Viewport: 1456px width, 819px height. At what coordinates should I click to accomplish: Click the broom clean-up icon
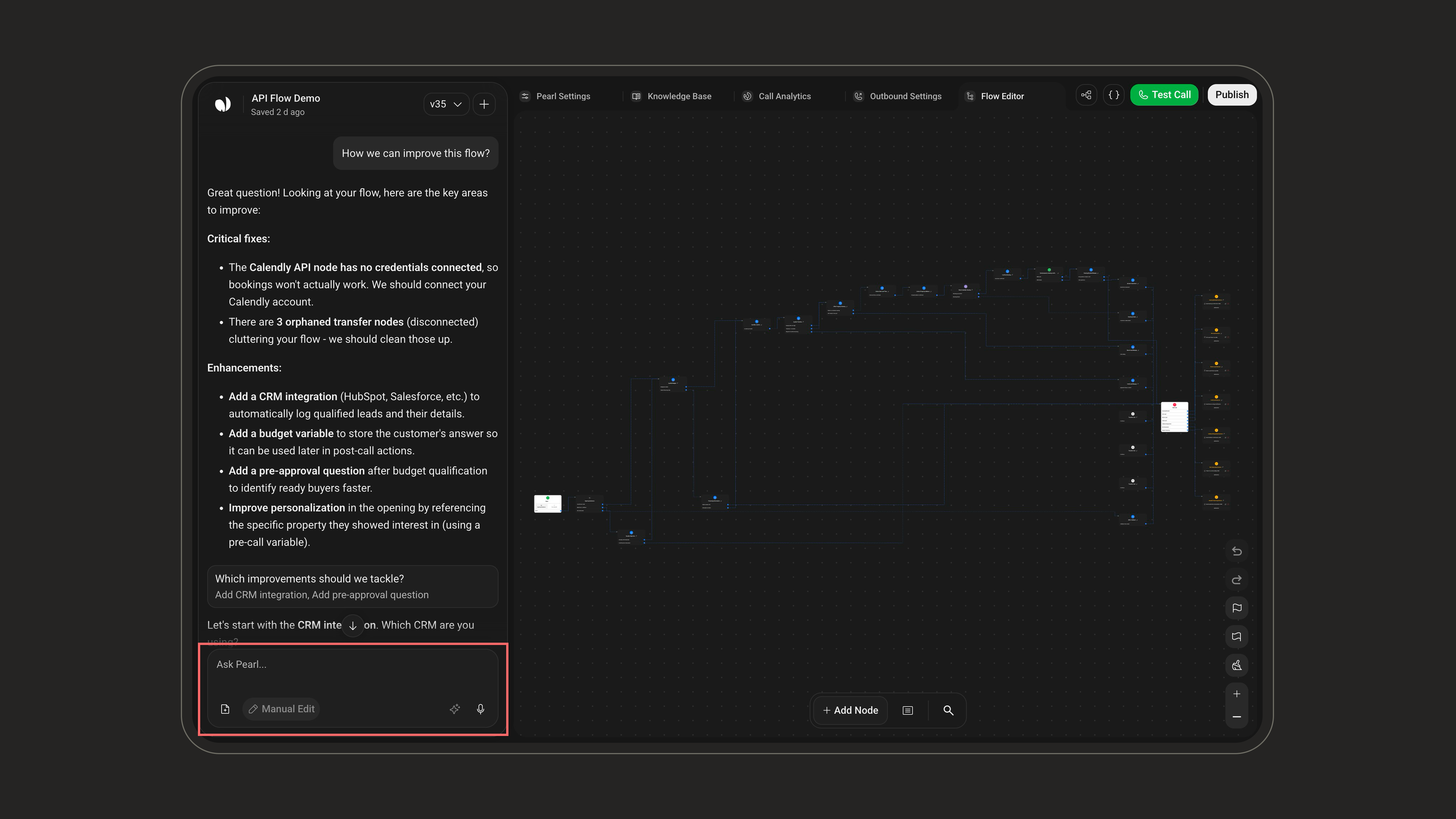pos(1237,665)
